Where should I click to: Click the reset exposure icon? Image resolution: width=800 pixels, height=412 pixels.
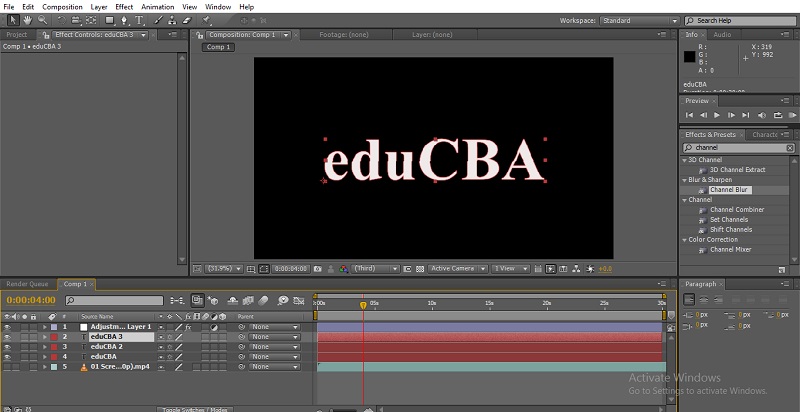590,269
